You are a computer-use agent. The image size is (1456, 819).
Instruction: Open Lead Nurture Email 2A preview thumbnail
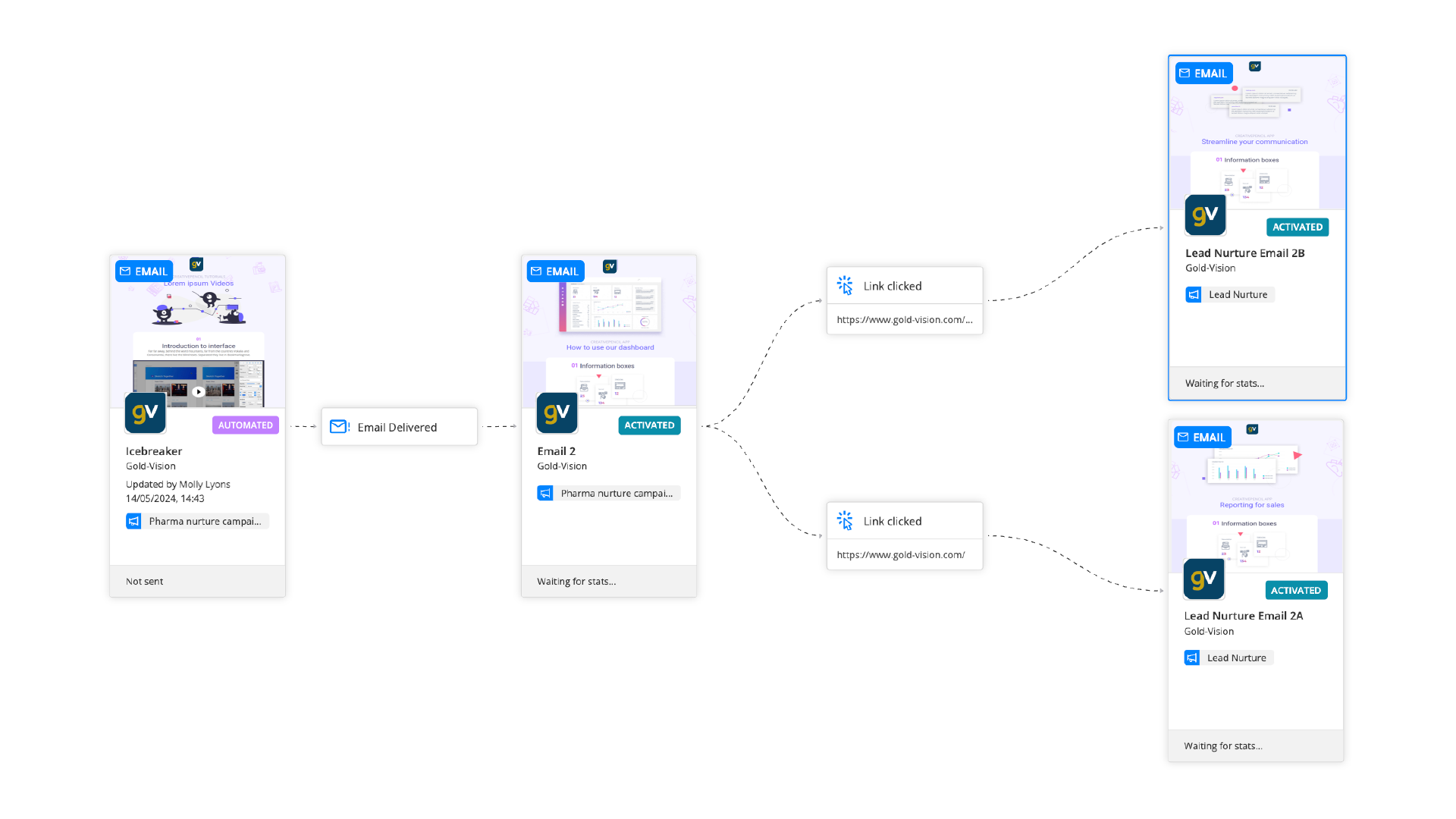point(1256,497)
